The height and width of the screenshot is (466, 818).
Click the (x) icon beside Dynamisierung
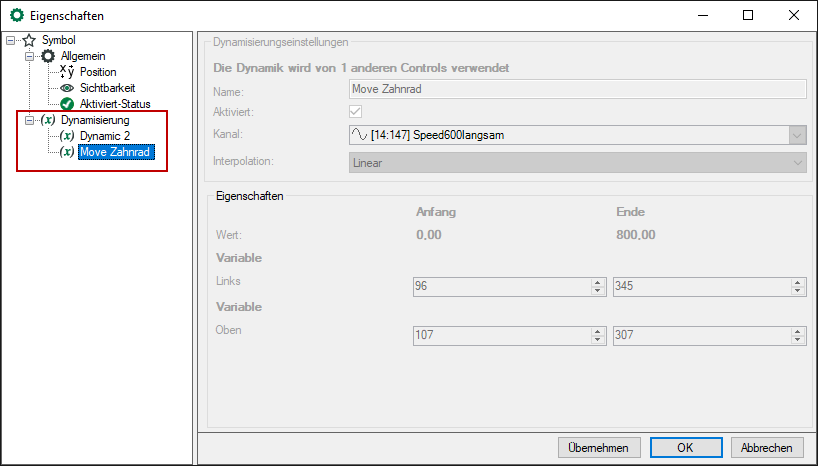click(x=48, y=120)
